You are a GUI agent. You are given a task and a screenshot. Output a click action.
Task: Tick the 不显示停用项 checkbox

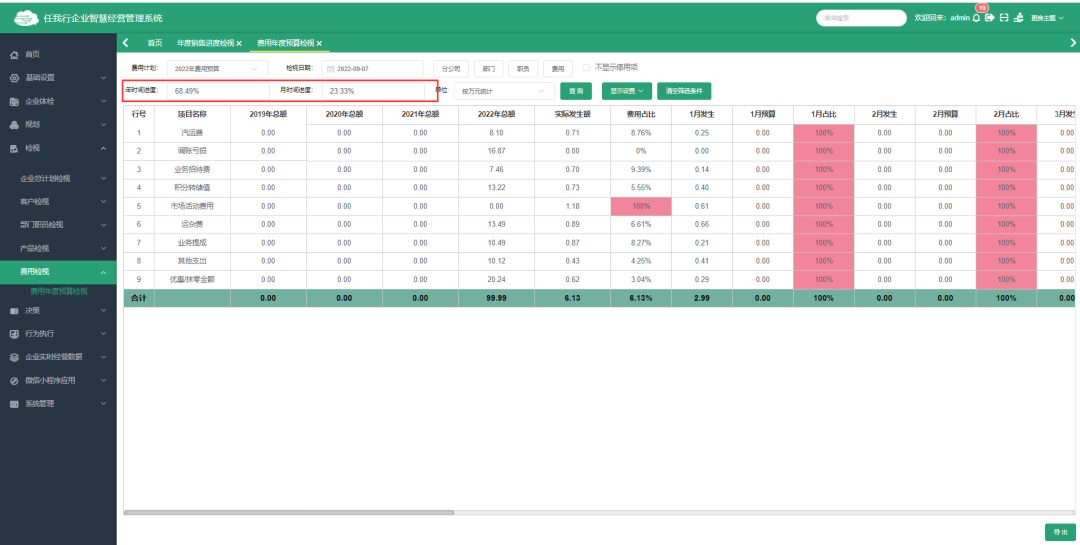pos(587,68)
